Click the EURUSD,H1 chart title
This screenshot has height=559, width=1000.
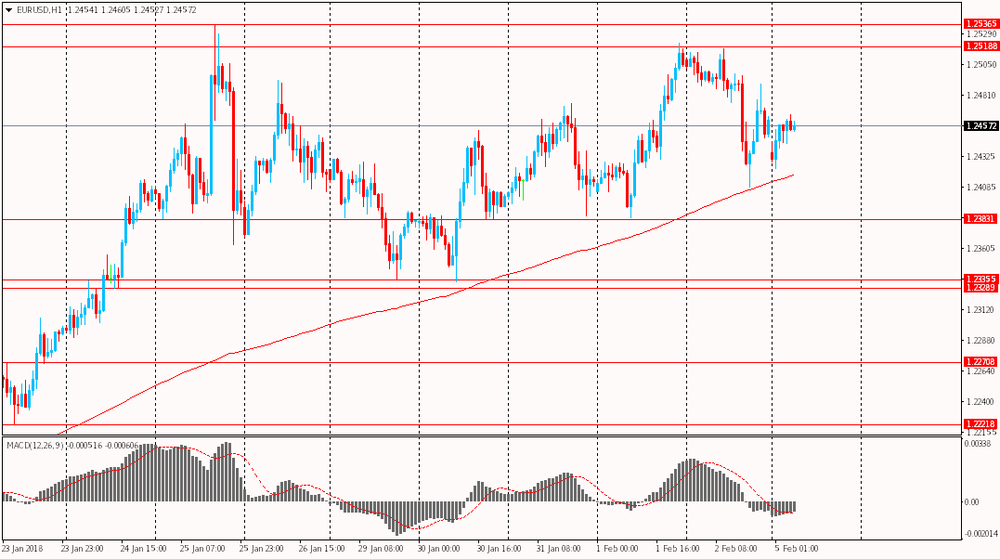[x=40, y=10]
